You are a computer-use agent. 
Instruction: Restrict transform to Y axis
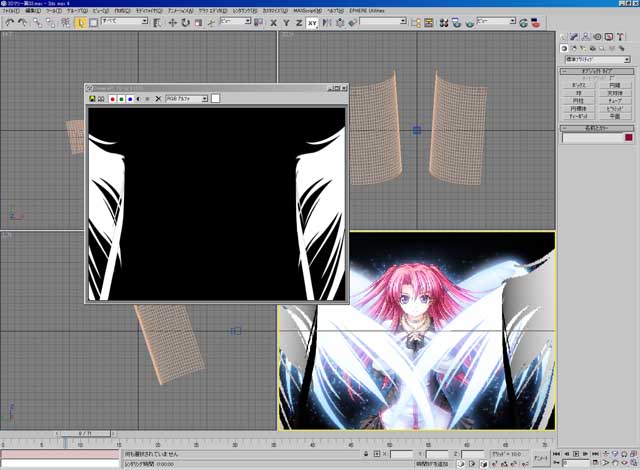tap(286, 23)
